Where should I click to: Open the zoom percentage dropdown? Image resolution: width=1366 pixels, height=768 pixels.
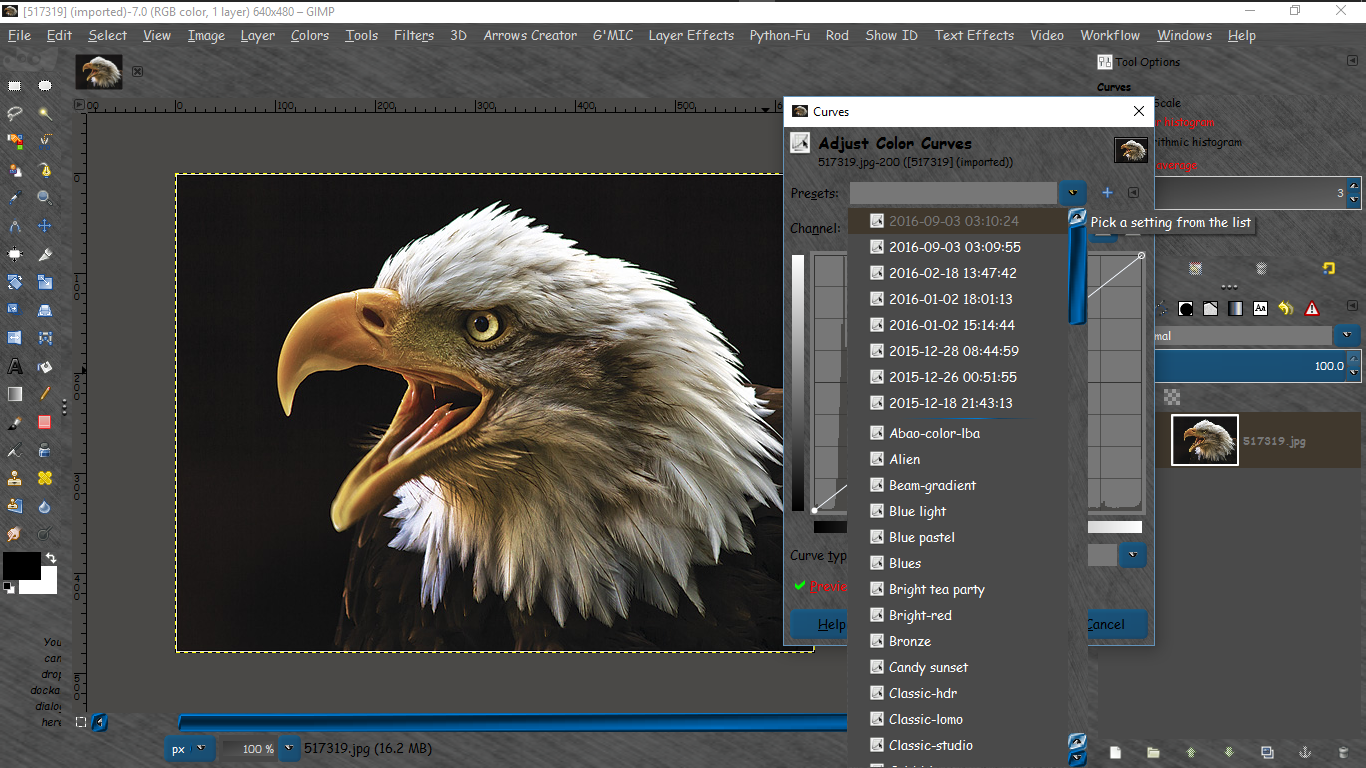click(289, 748)
